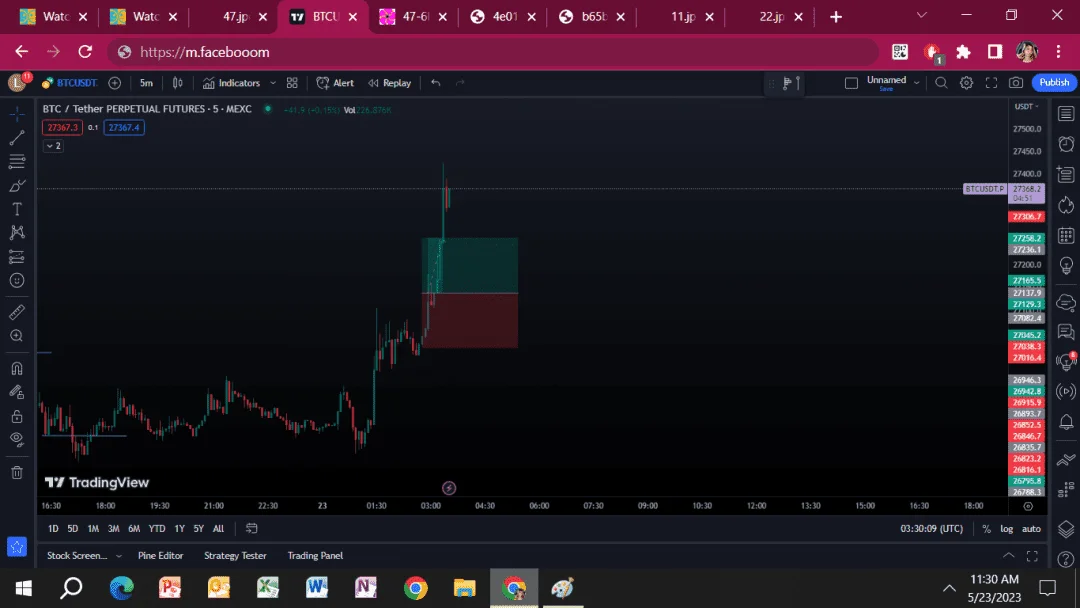Open the user profile menu avatar
The height and width of the screenshot is (608, 1080).
pos(17,83)
